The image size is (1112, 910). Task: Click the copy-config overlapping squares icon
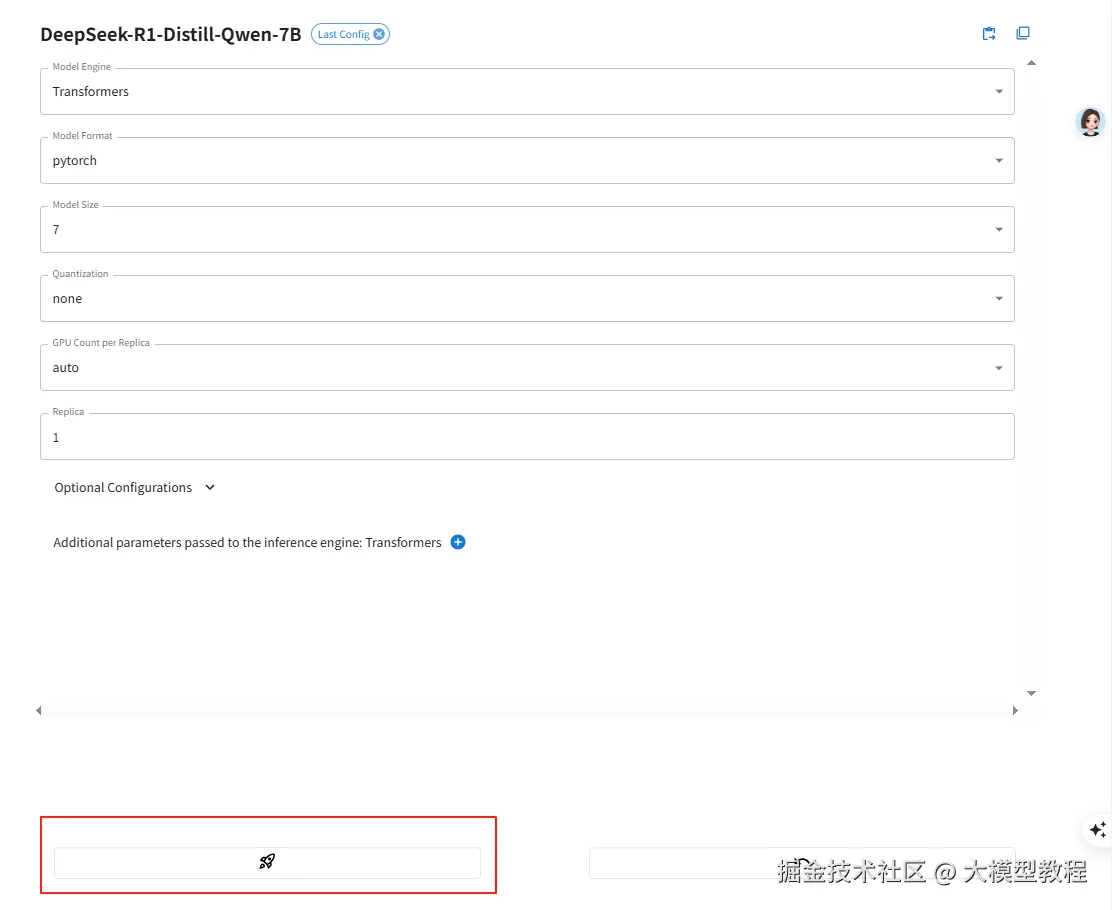(1023, 33)
